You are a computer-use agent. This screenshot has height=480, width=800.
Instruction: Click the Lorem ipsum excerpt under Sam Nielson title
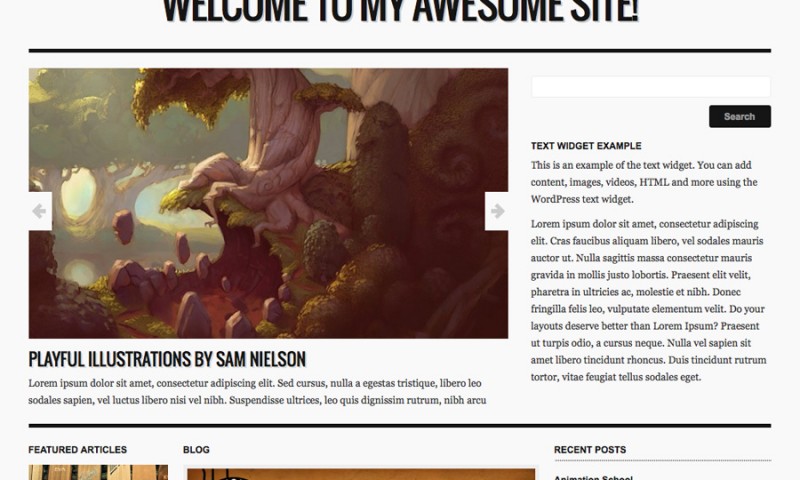257,392
